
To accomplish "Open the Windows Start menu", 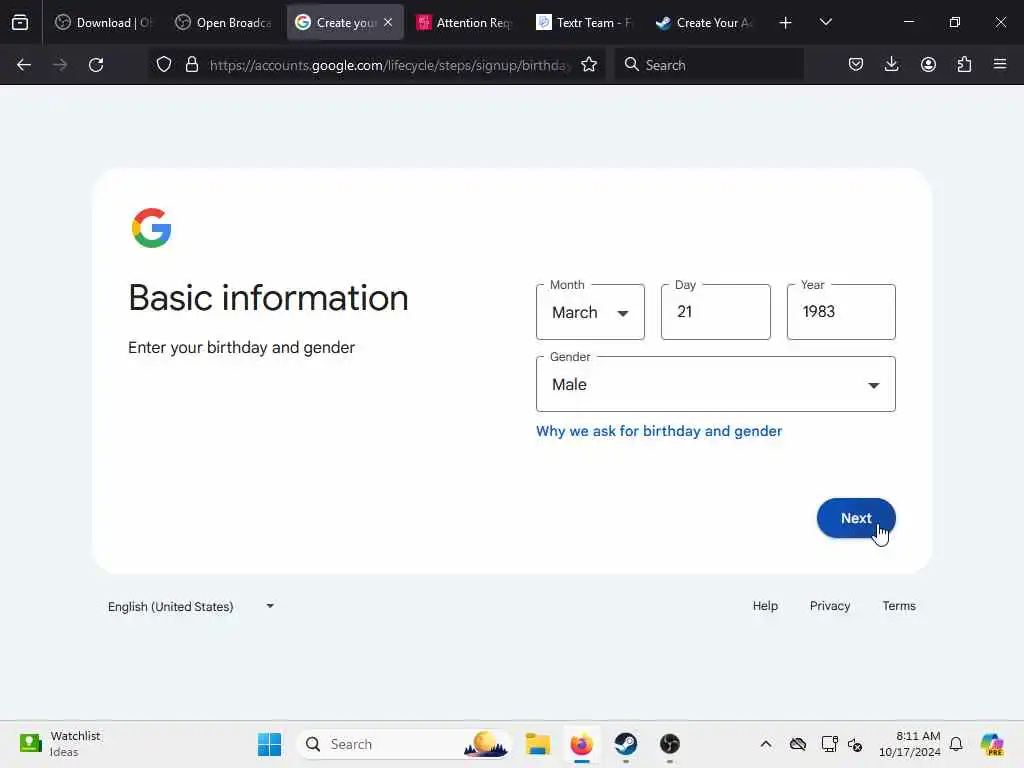I will point(269,744).
